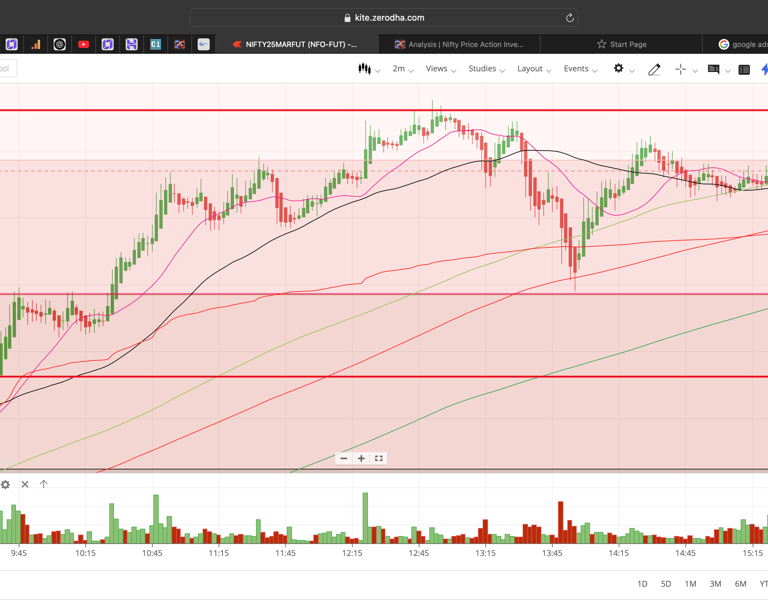The width and height of the screenshot is (768, 600).
Task: Select the 5D range button
Action: (666, 584)
